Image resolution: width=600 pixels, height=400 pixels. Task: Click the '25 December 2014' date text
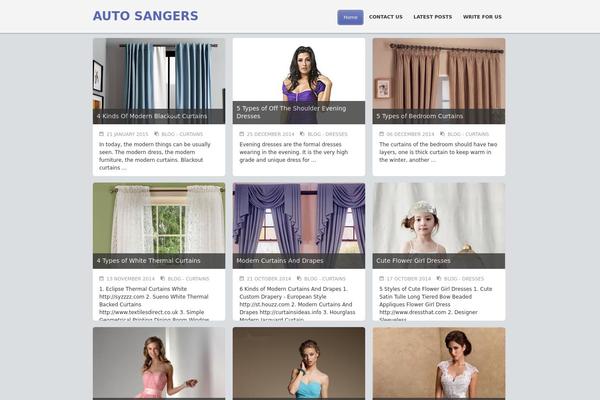(271, 134)
